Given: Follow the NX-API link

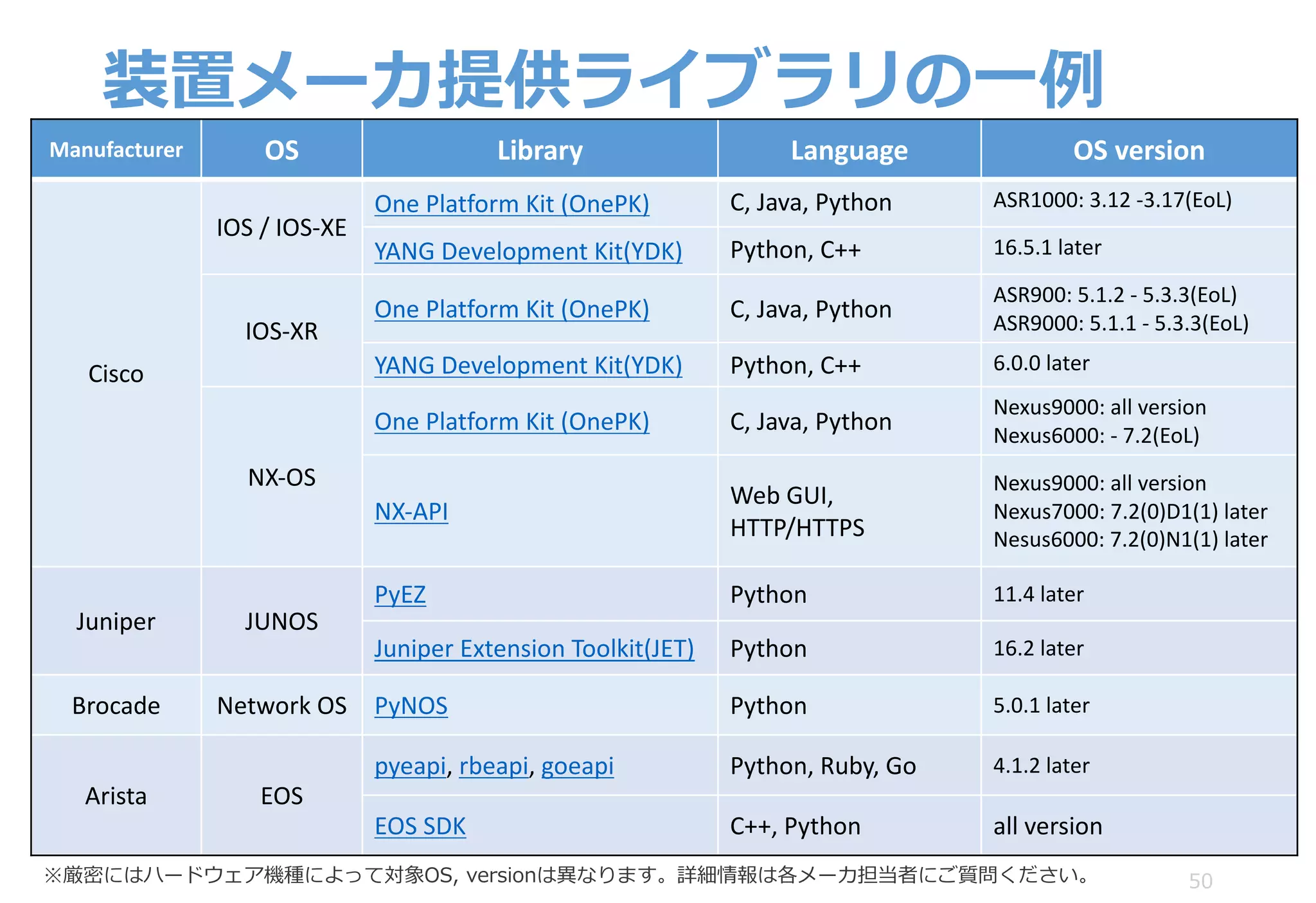Looking at the screenshot, I should coord(411,512).
